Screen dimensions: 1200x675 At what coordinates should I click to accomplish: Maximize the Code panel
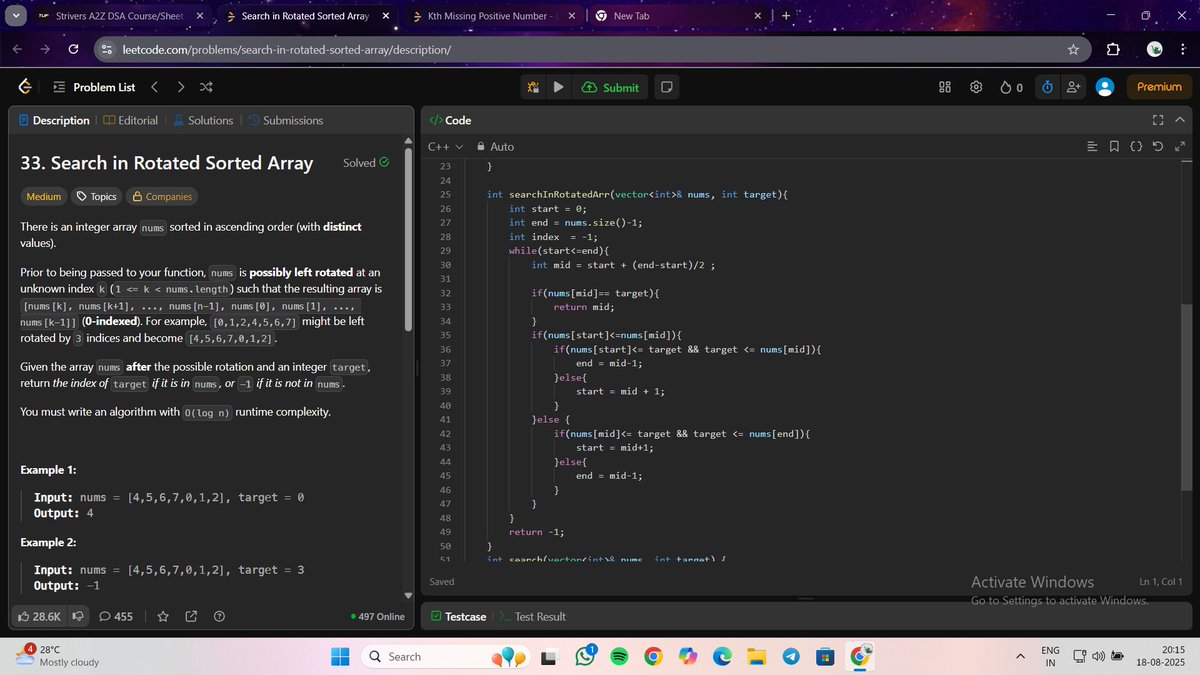click(1158, 120)
